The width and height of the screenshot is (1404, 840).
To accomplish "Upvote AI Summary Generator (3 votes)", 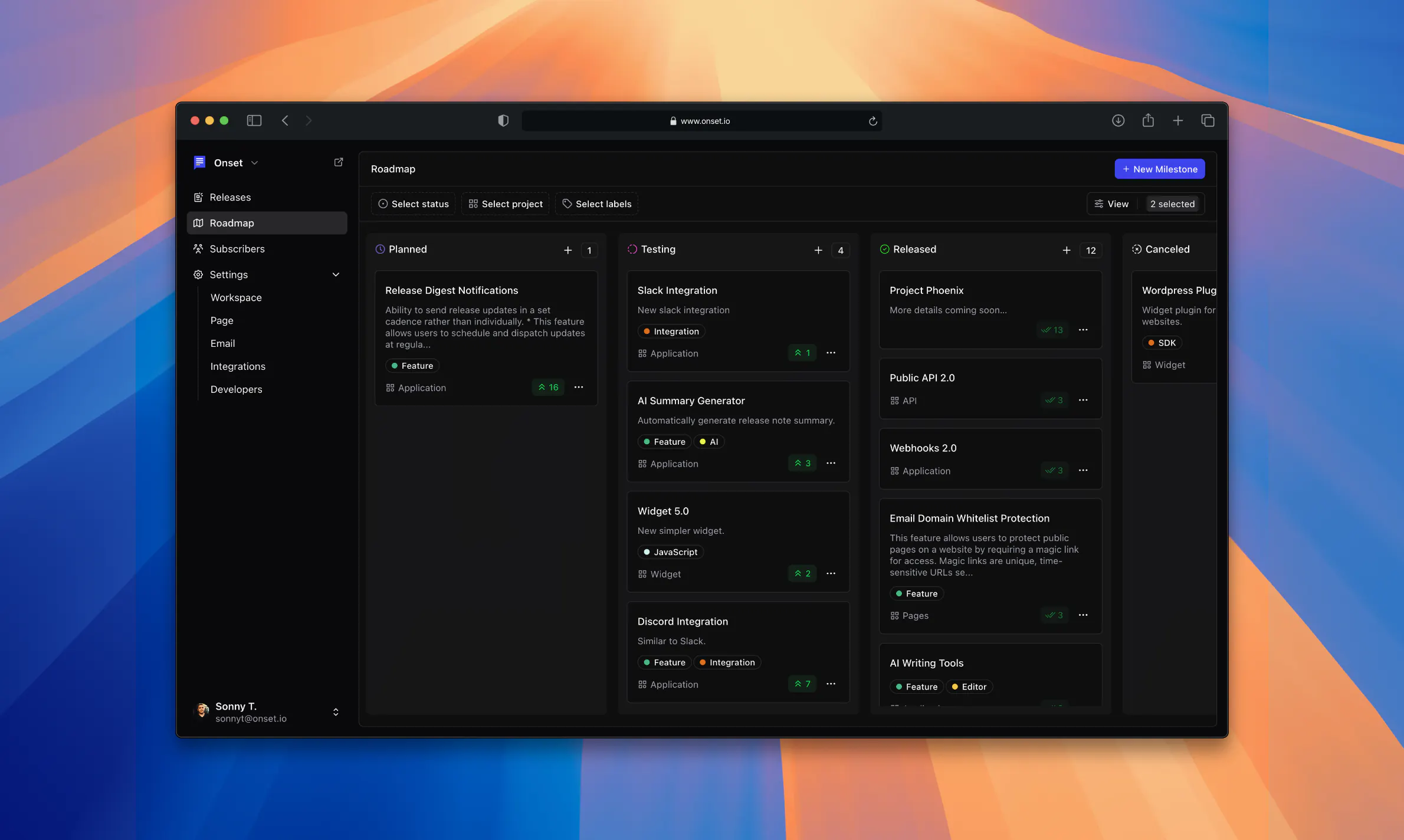I will (802, 463).
